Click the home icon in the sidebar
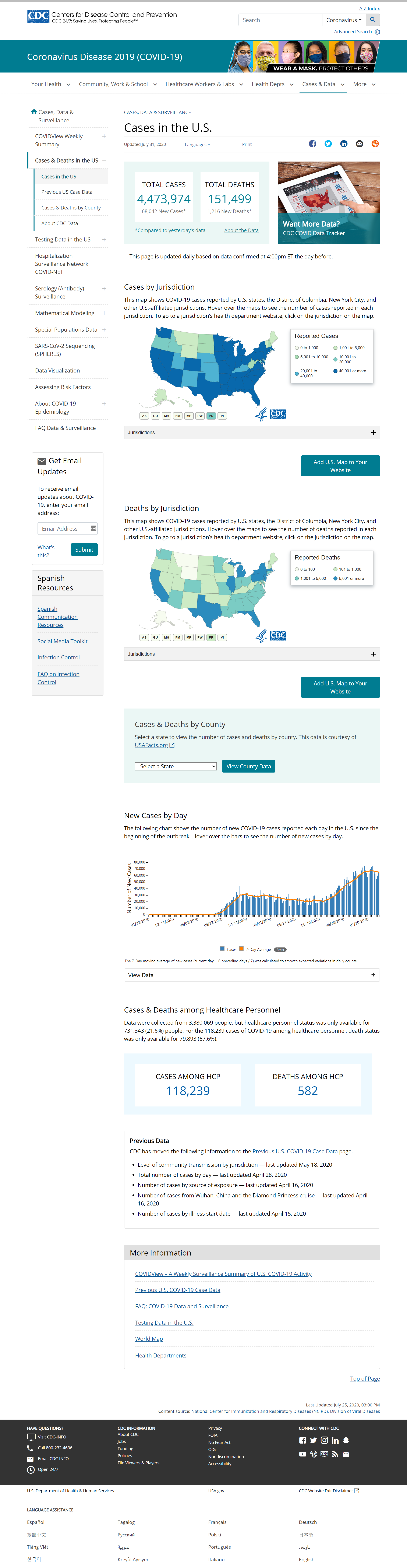407x1568 pixels. coord(34,112)
